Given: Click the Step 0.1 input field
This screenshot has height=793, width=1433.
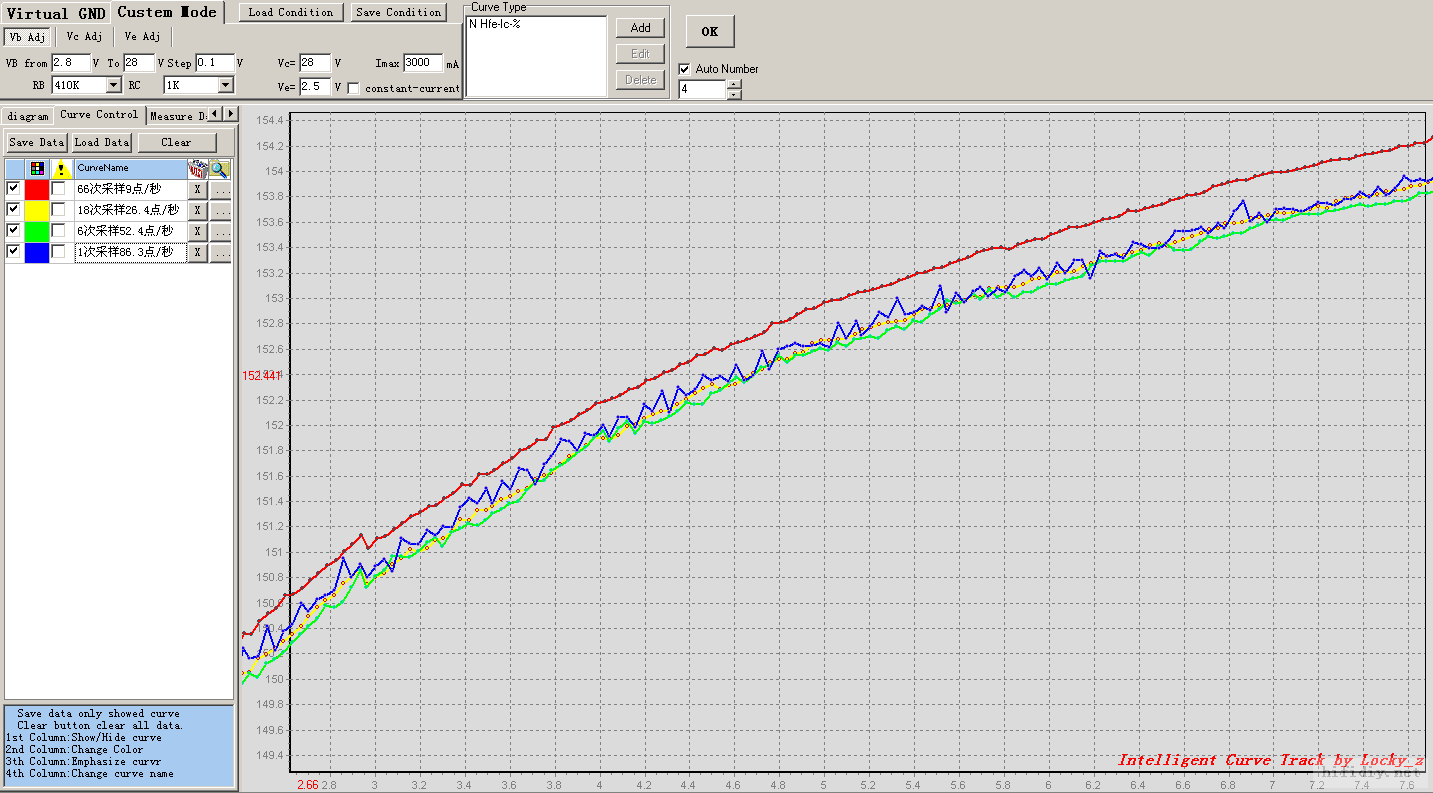Looking at the screenshot, I should pyautogui.click(x=215, y=63).
